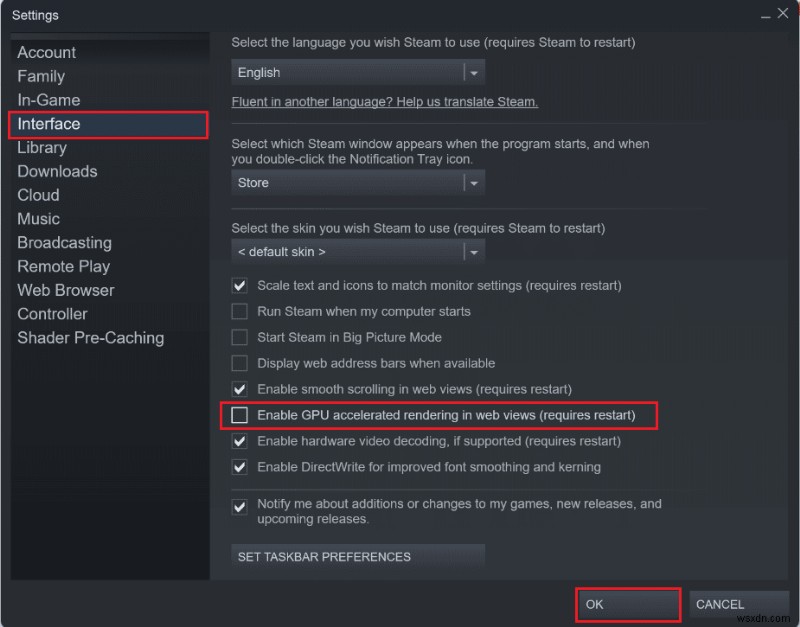Enable Start Steam in Big Picture Mode

pos(240,337)
